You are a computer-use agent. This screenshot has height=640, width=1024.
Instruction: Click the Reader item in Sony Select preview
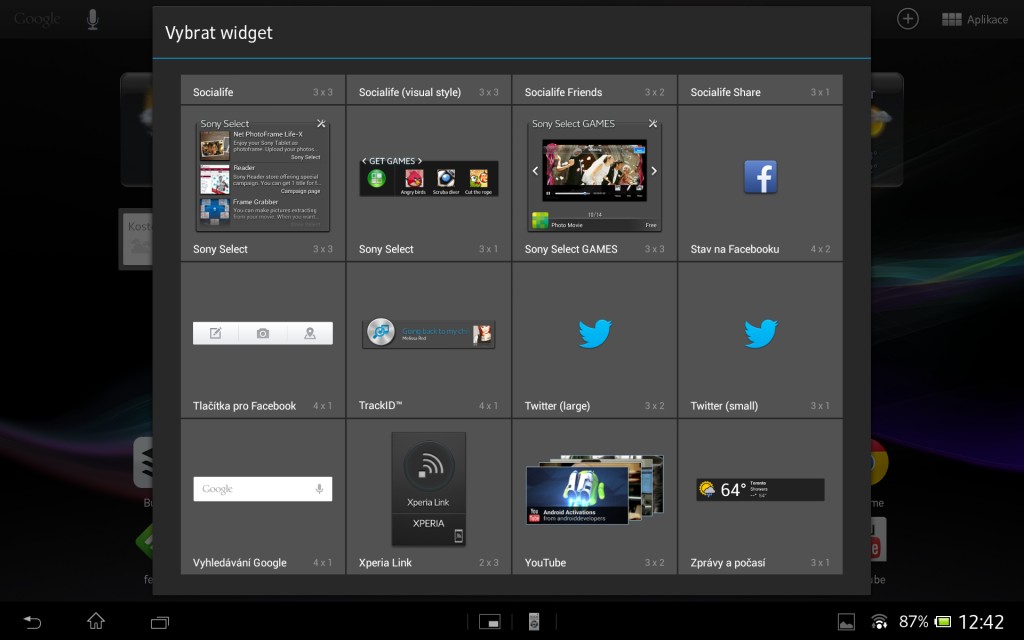point(261,179)
